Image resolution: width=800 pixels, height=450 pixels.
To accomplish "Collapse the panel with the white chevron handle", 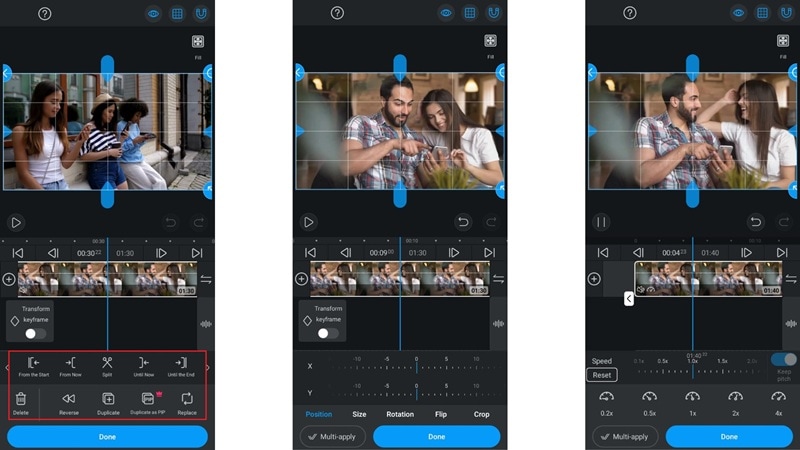I will [x=629, y=299].
